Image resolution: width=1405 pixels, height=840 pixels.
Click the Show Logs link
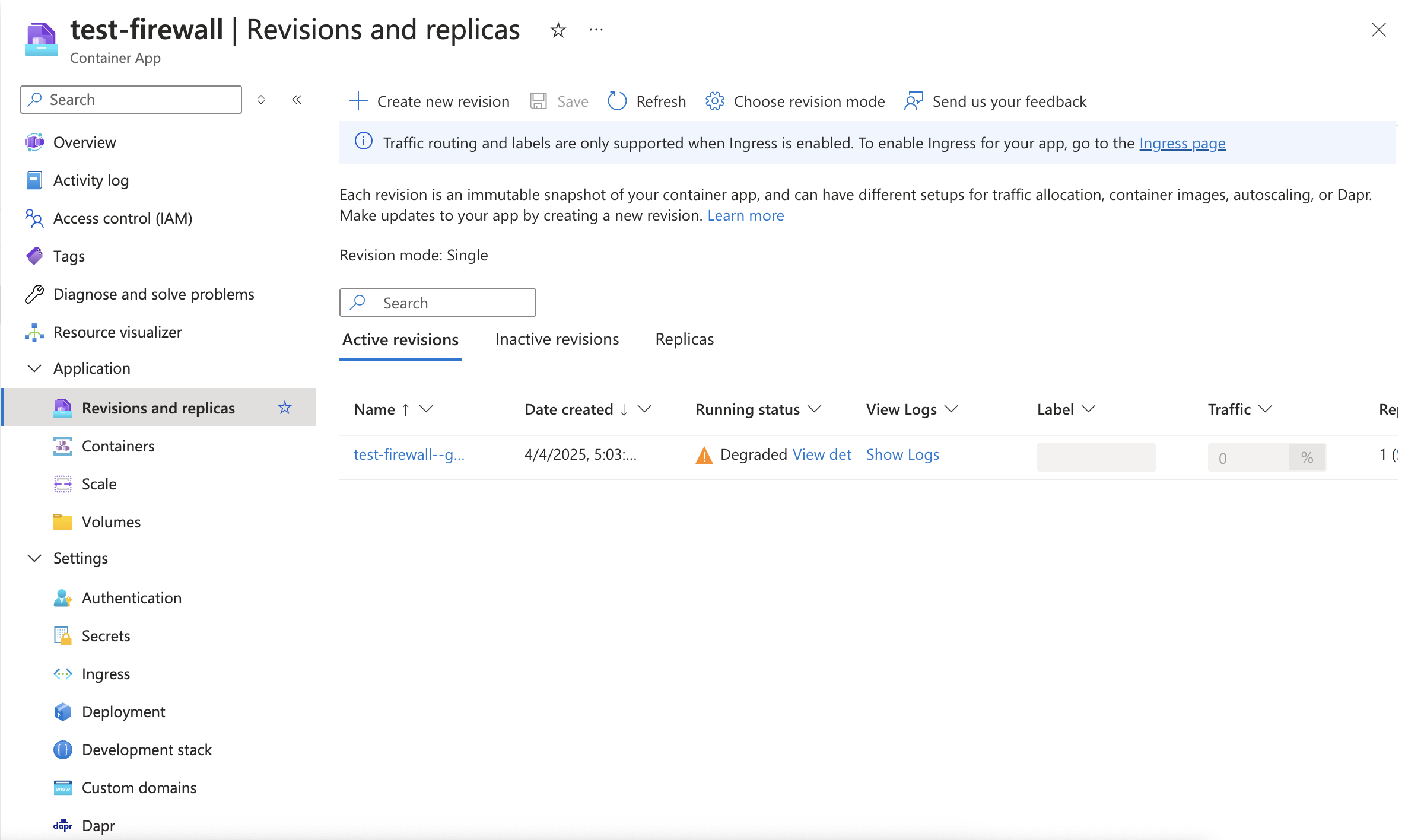coord(902,454)
